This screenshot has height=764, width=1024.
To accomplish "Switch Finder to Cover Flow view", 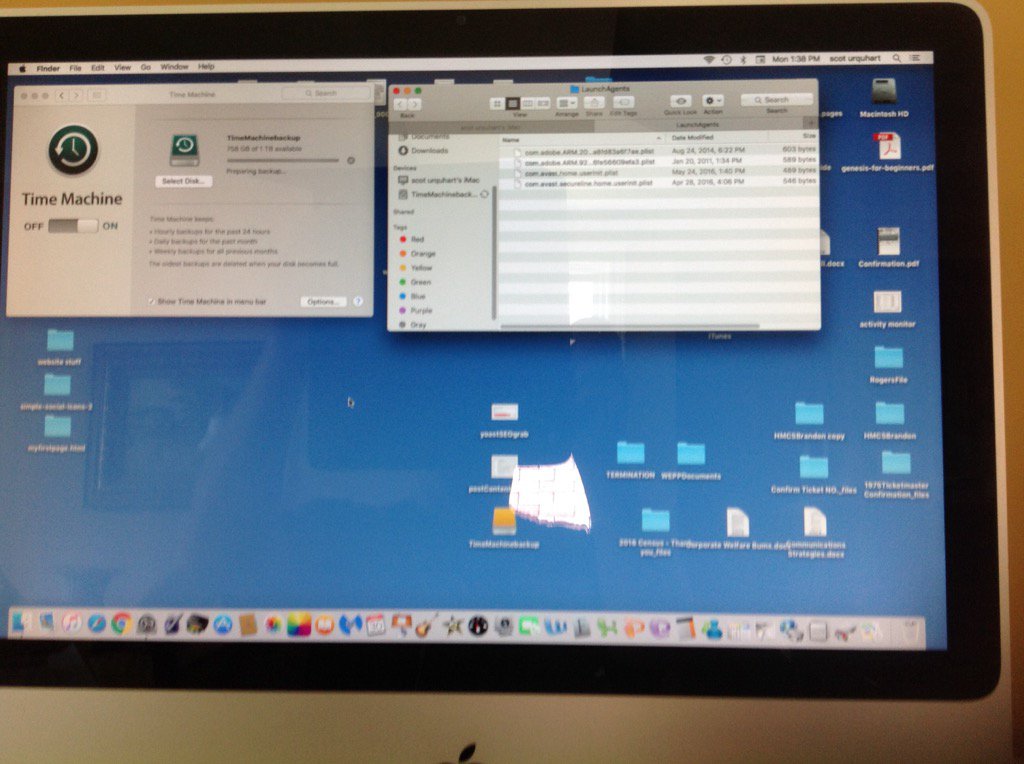I will (543, 103).
